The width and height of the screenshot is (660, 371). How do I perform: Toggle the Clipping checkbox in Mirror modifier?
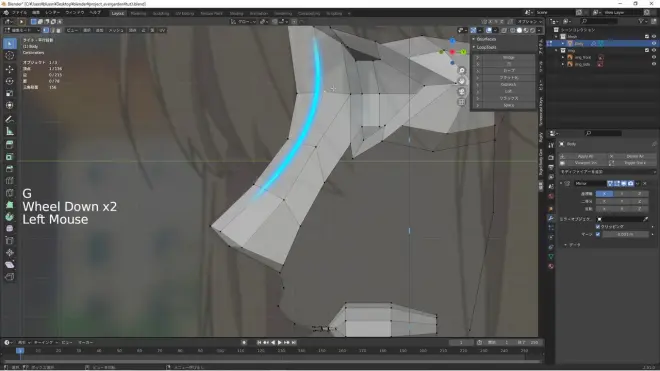[x=598, y=227]
